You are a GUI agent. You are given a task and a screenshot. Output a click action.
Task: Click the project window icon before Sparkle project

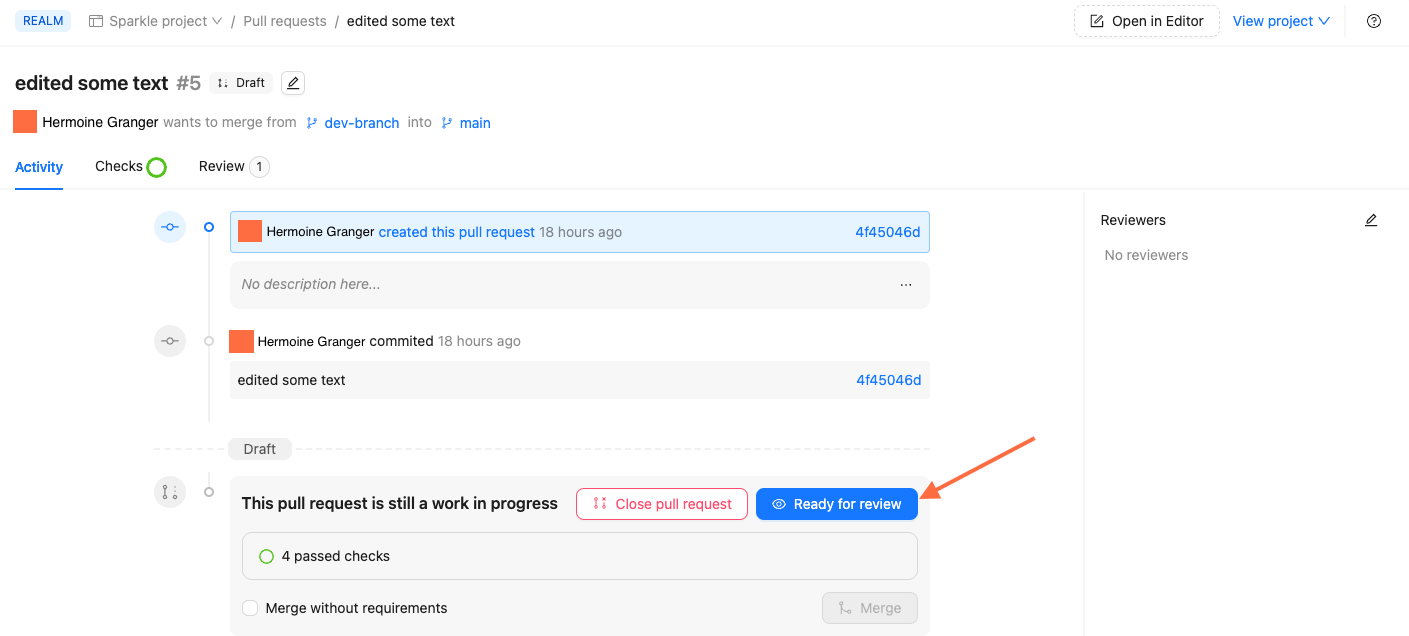pyautogui.click(x=95, y=20)
